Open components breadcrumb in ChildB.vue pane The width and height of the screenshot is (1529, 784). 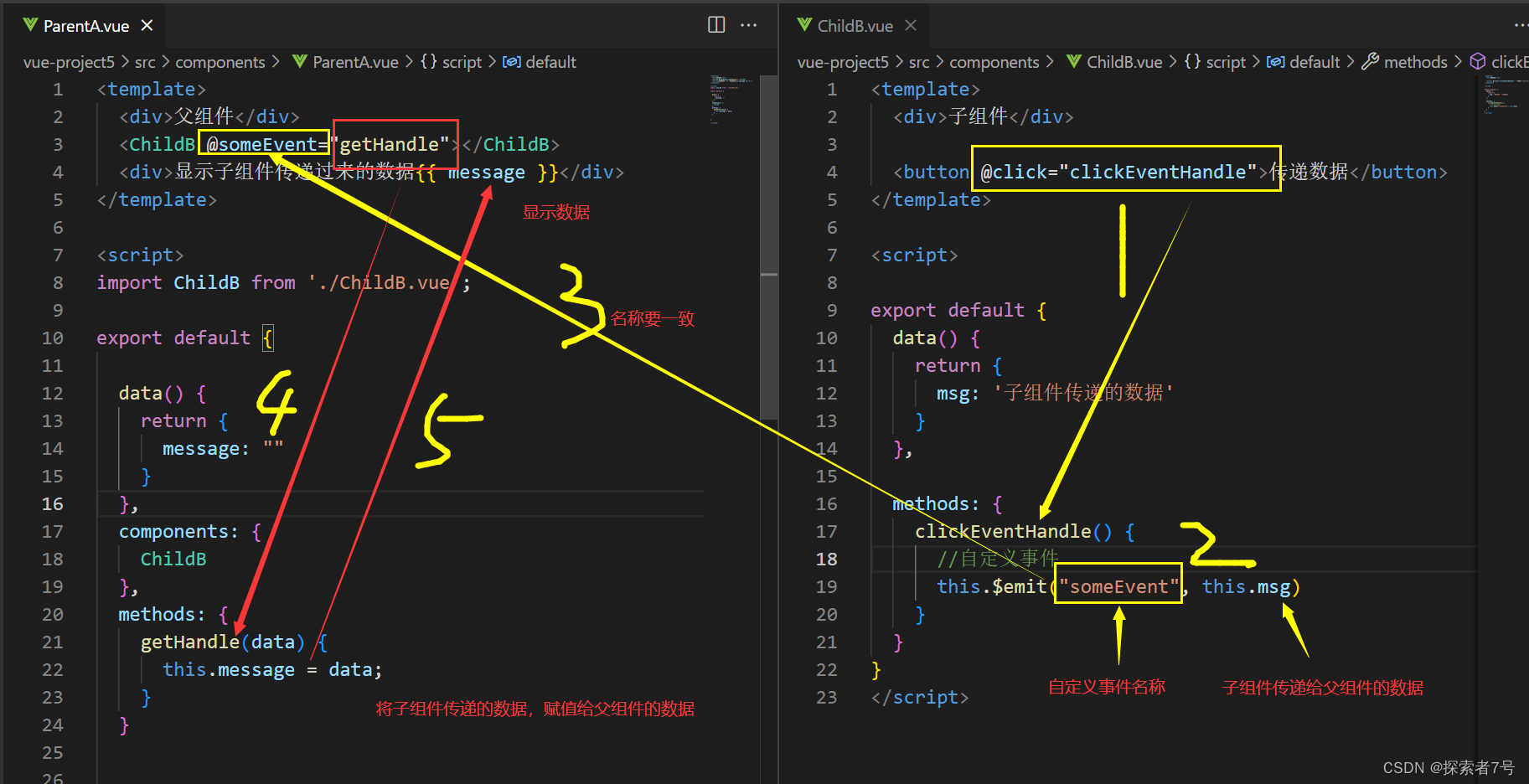994,62
